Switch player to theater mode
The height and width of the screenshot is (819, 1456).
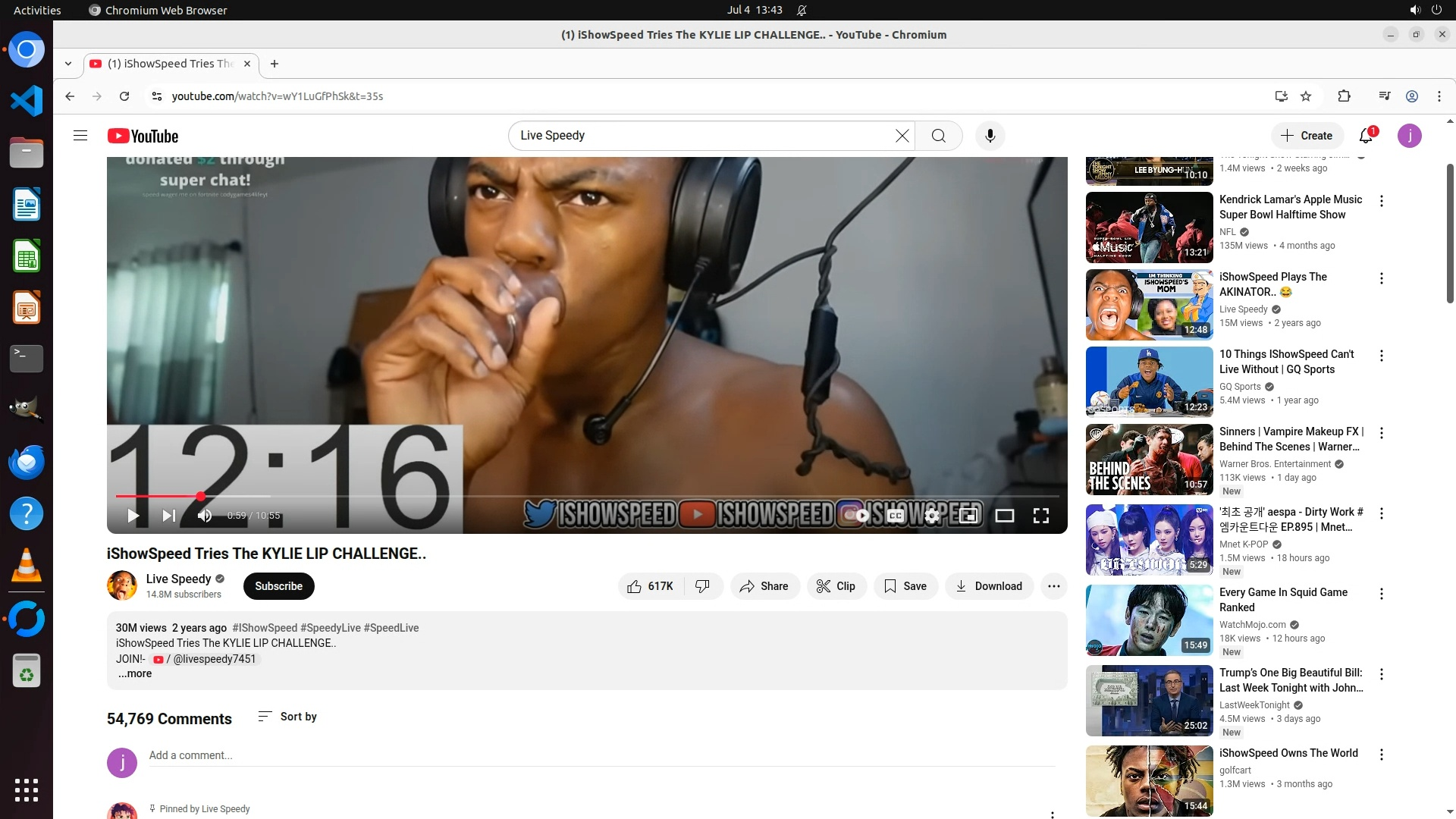click(1005, 516)
